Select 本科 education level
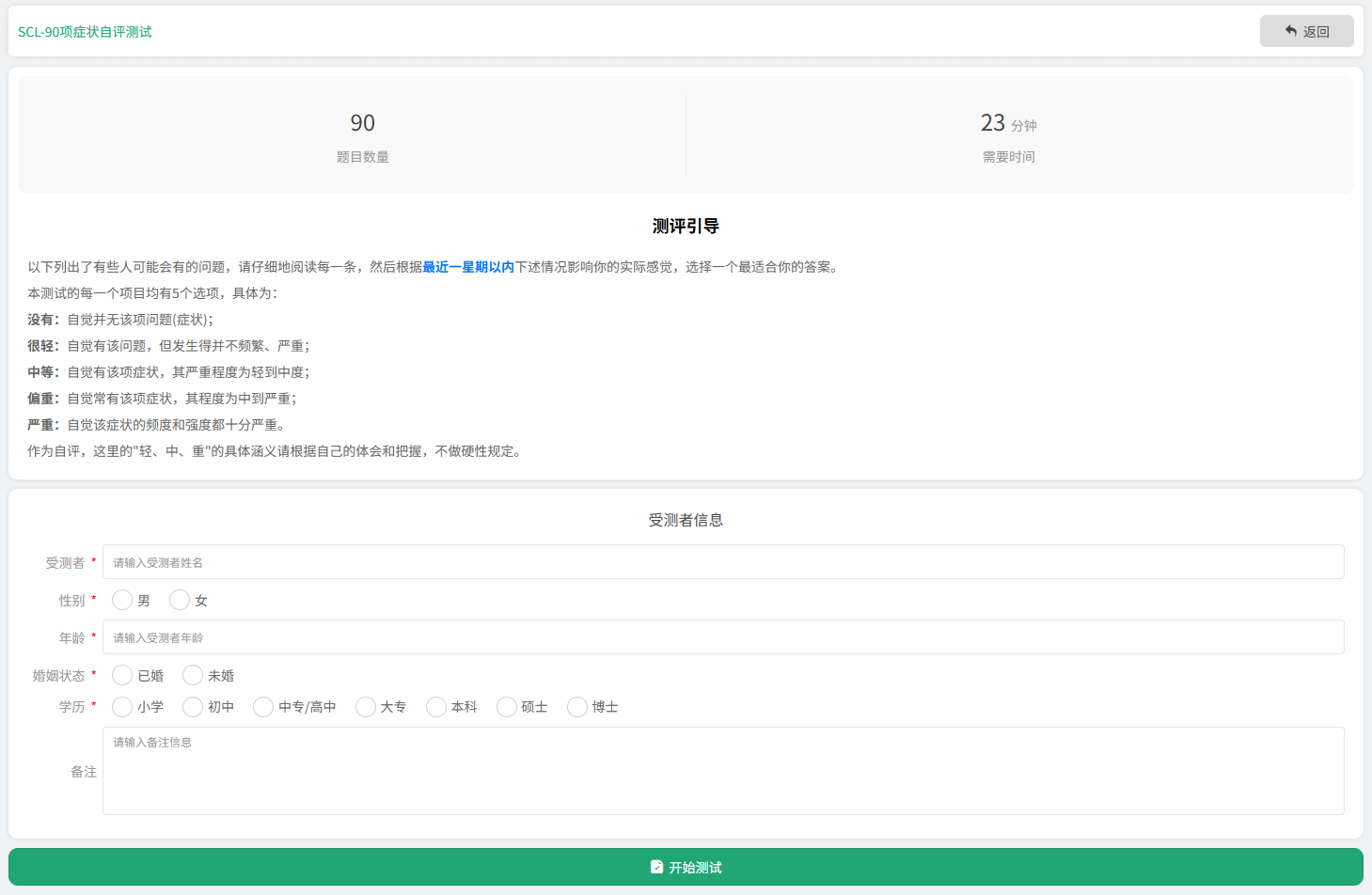1372x895 pixels. tap(436, 706)
